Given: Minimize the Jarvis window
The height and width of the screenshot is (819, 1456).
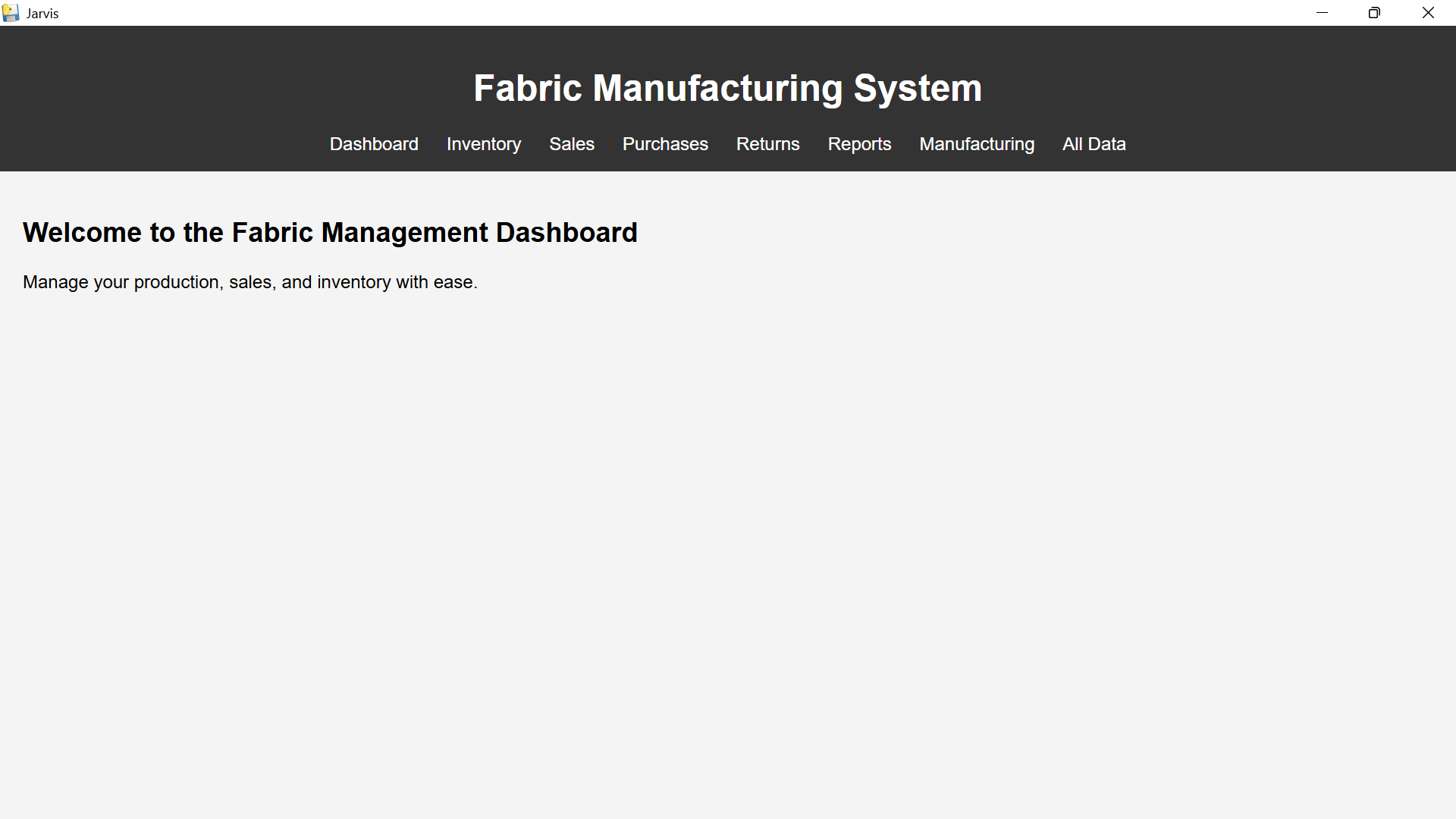Looking at the screenshot, I should tap(1322, 13).
